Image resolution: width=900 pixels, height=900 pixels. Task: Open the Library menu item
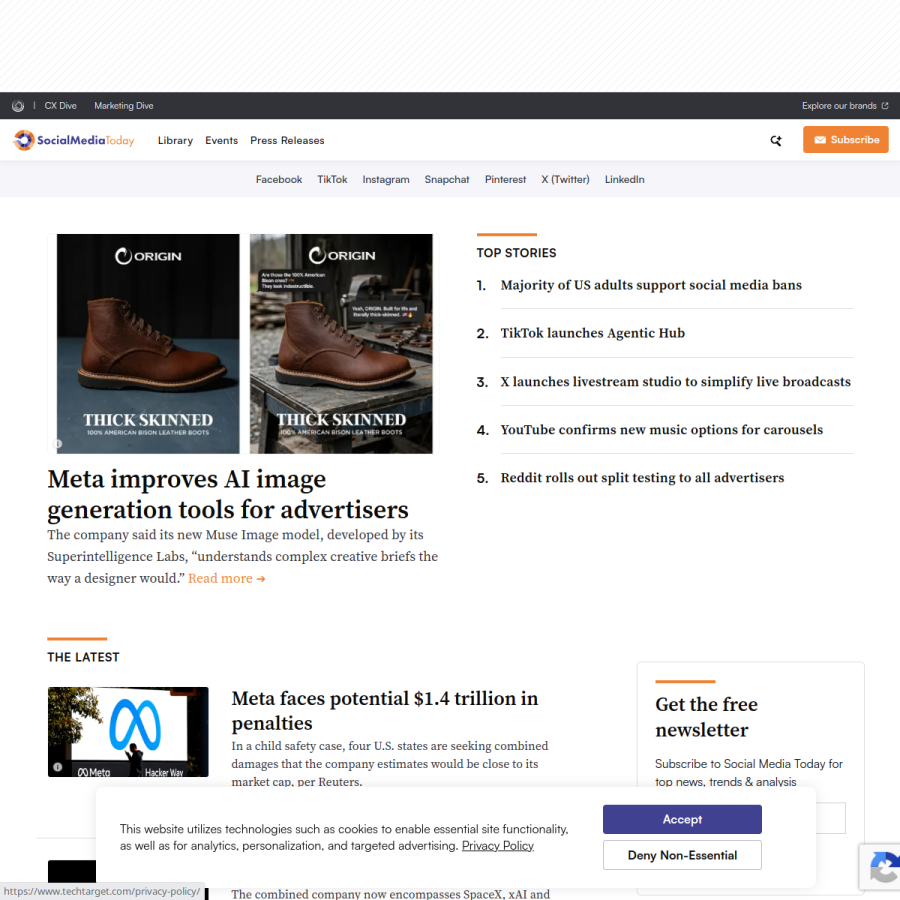click(176, 141)
